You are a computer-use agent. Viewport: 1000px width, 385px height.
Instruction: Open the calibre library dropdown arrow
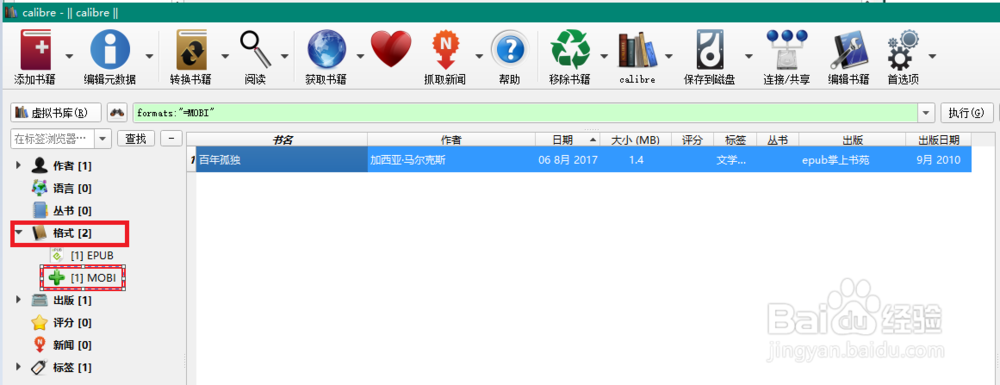[x=669, y=56]
